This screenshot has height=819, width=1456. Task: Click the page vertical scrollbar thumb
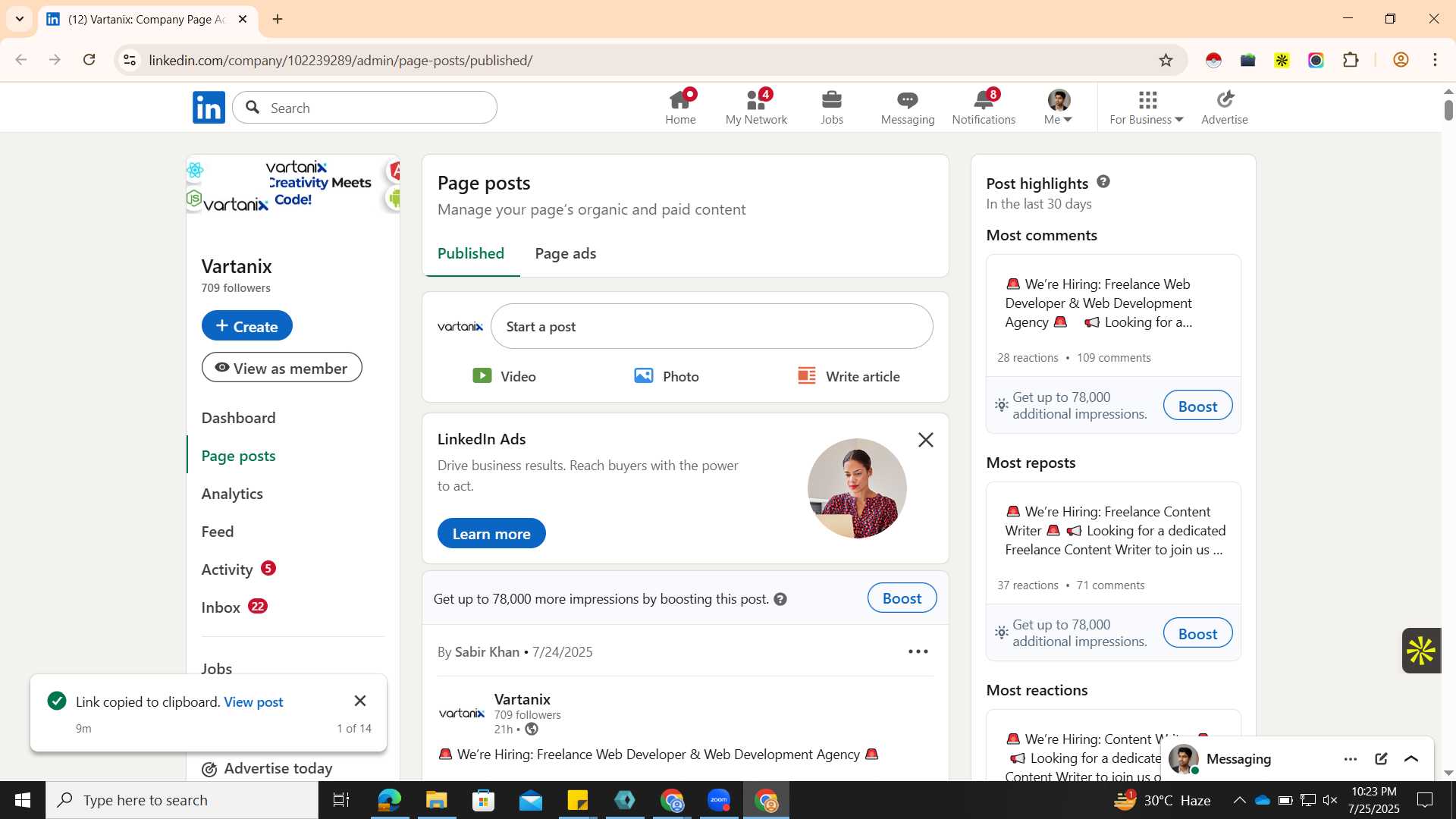[x=1448, y=109]
